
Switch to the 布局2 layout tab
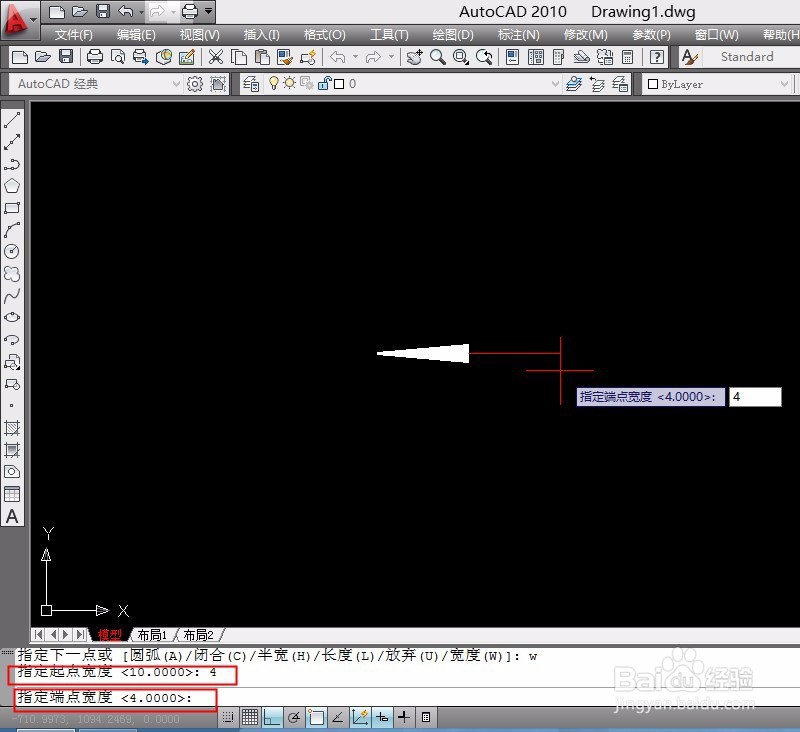pos(198,635)
